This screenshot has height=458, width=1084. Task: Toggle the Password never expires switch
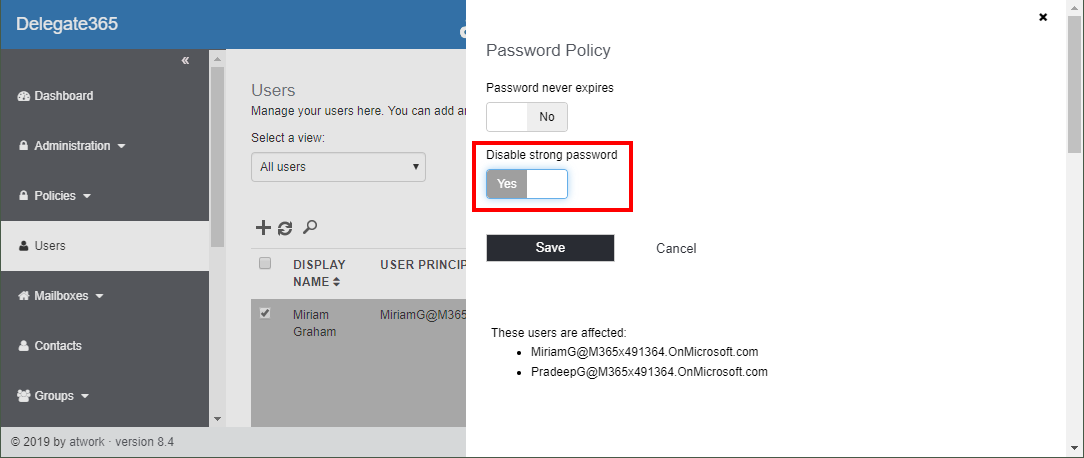point(527,117)
